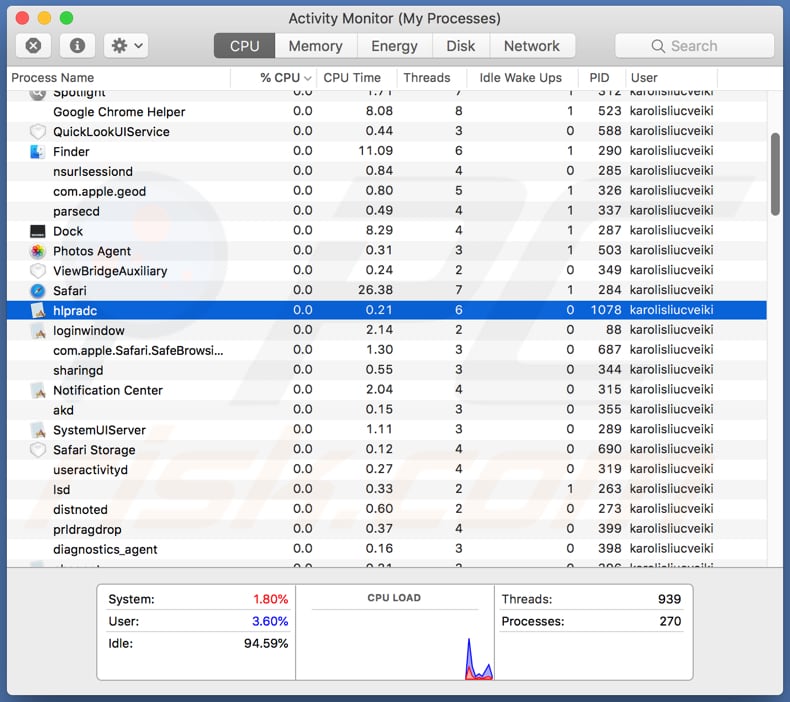Click the search magnifier icon
The height and width of the screenshot is (702, 790).
[x=657, y=46]
